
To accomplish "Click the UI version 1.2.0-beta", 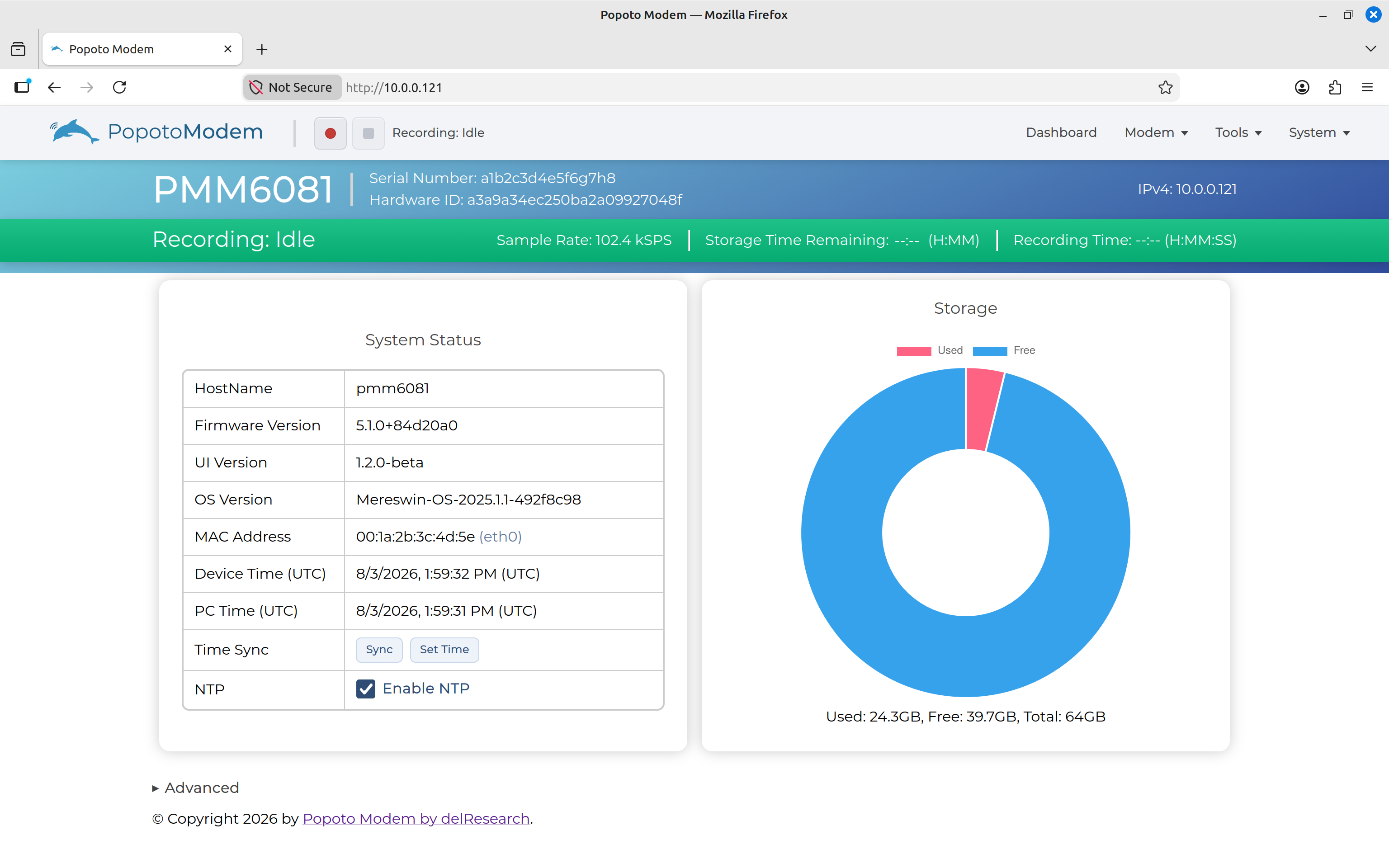I will click(390, 462).
